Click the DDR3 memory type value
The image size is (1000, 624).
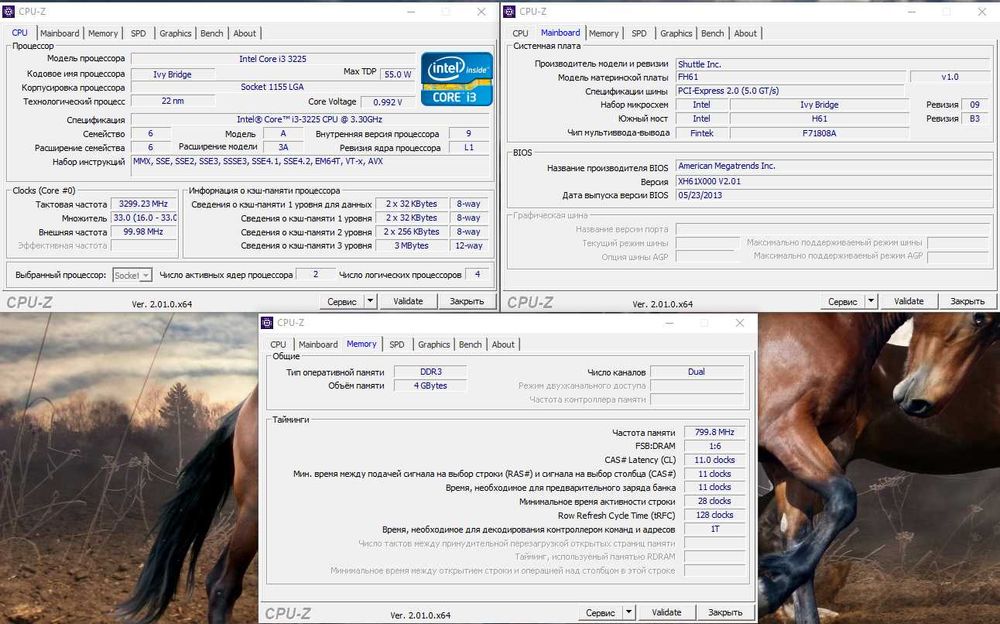point(430,372)
